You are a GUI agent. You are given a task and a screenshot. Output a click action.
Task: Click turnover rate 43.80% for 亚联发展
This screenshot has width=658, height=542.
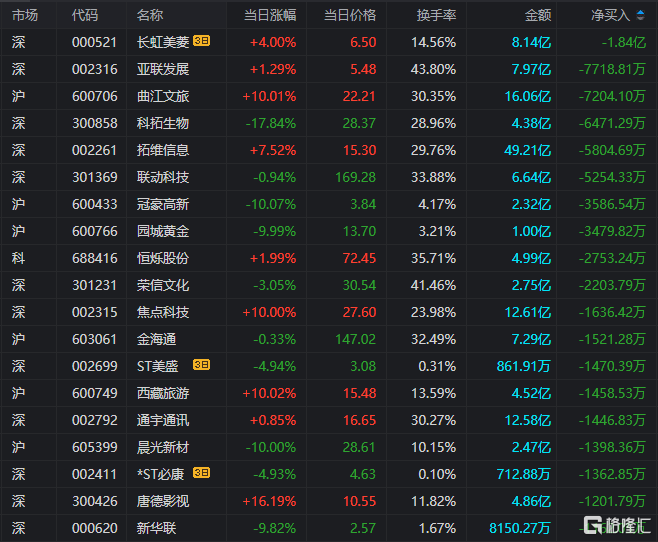click(433, 69)
